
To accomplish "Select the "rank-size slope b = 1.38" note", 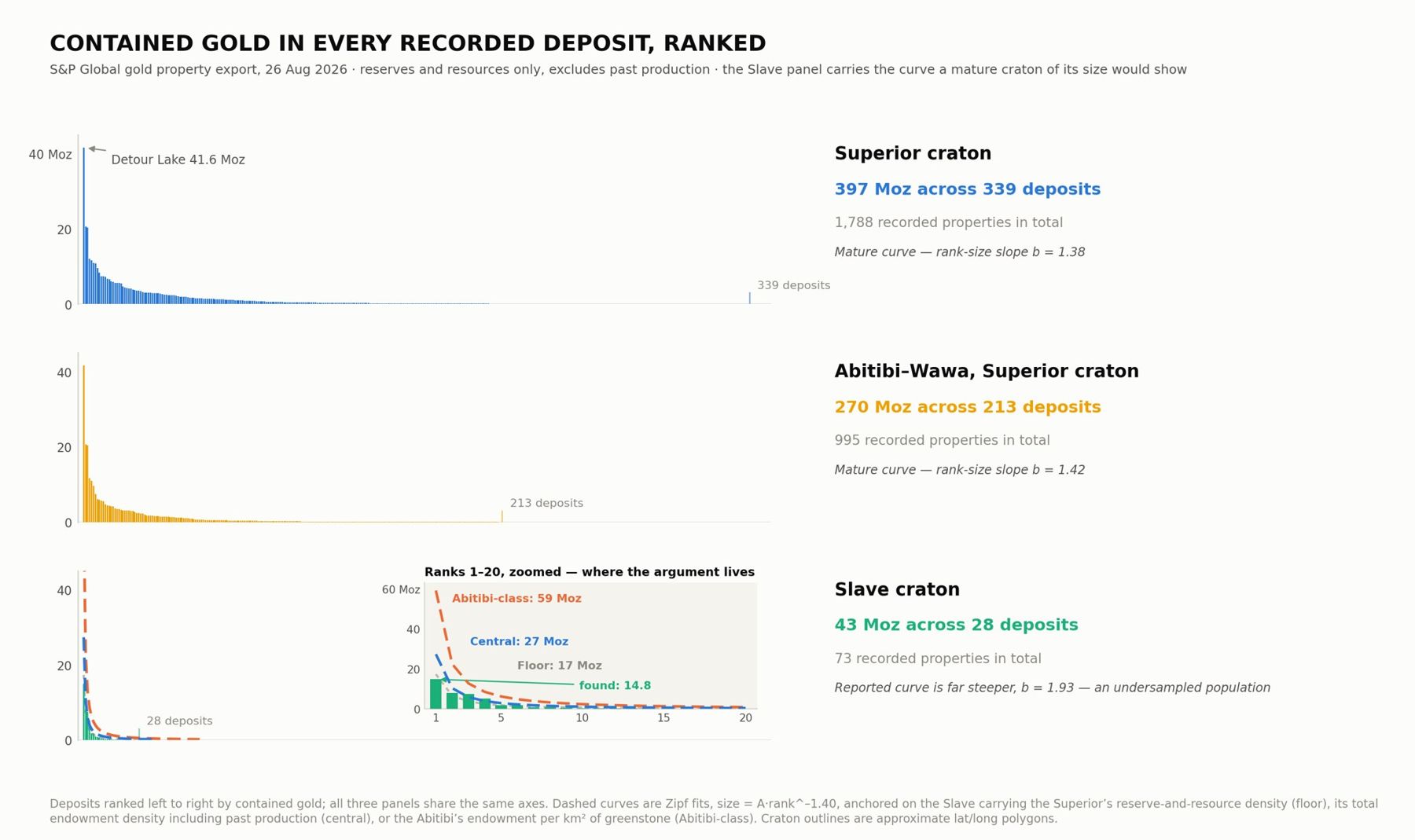I will coord(959,252).
